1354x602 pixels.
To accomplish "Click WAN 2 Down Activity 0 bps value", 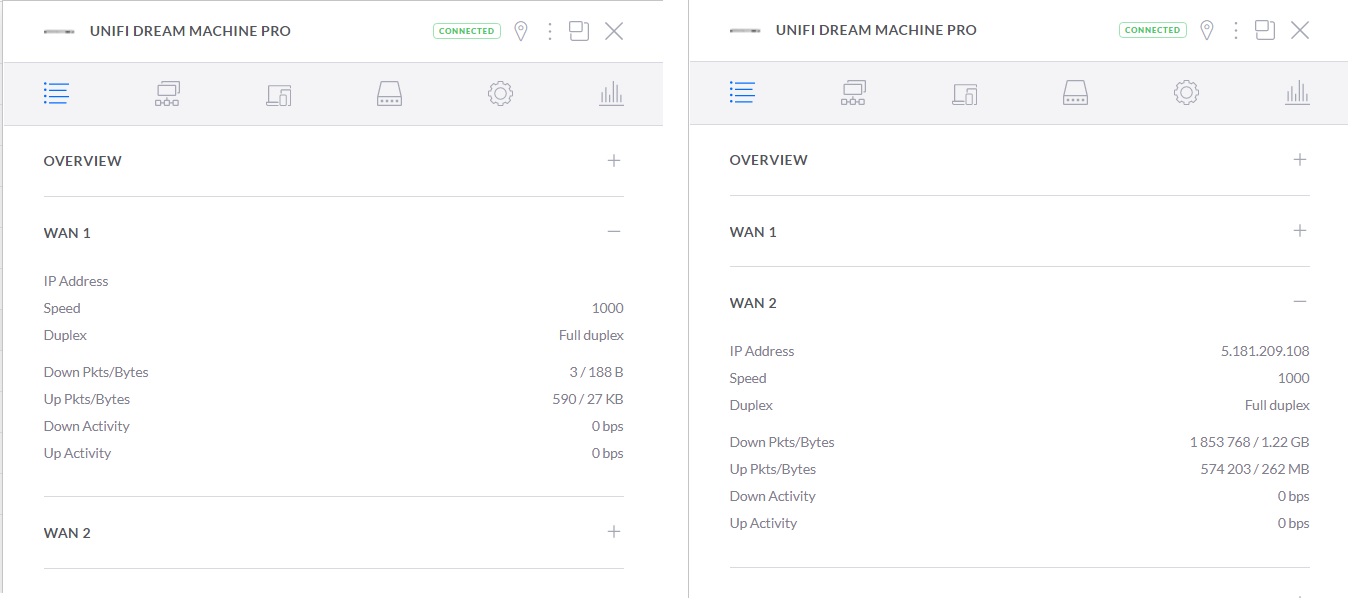I will (x=1293, y=496).
